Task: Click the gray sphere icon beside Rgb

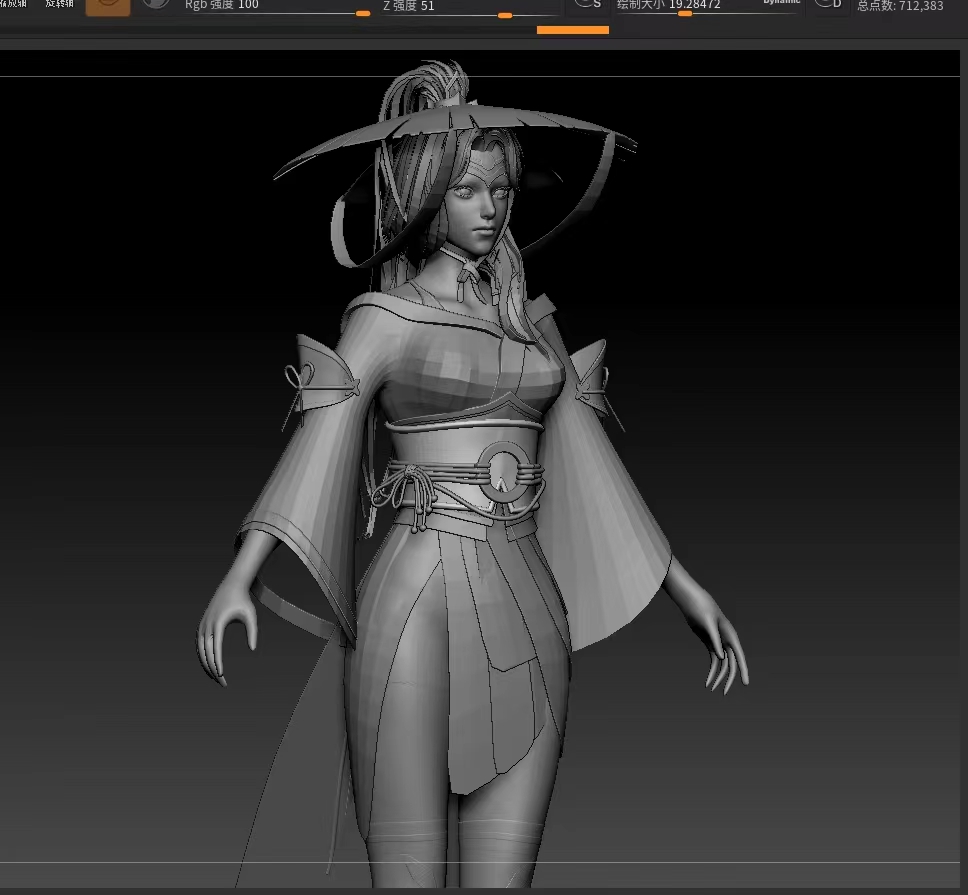Action: [x=155, y=5]
